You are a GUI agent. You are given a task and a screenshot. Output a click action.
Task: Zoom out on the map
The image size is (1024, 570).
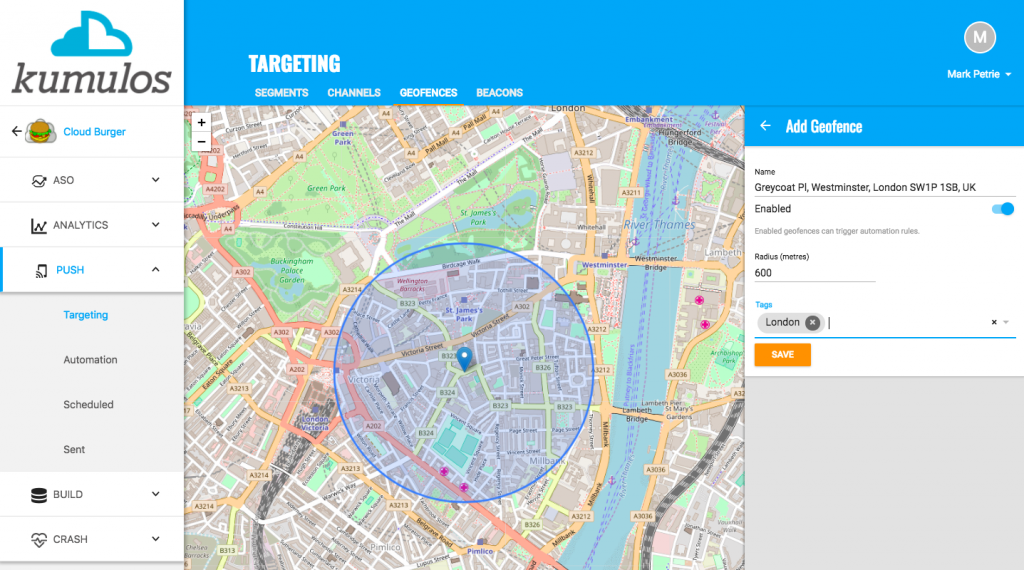[201, 142]
